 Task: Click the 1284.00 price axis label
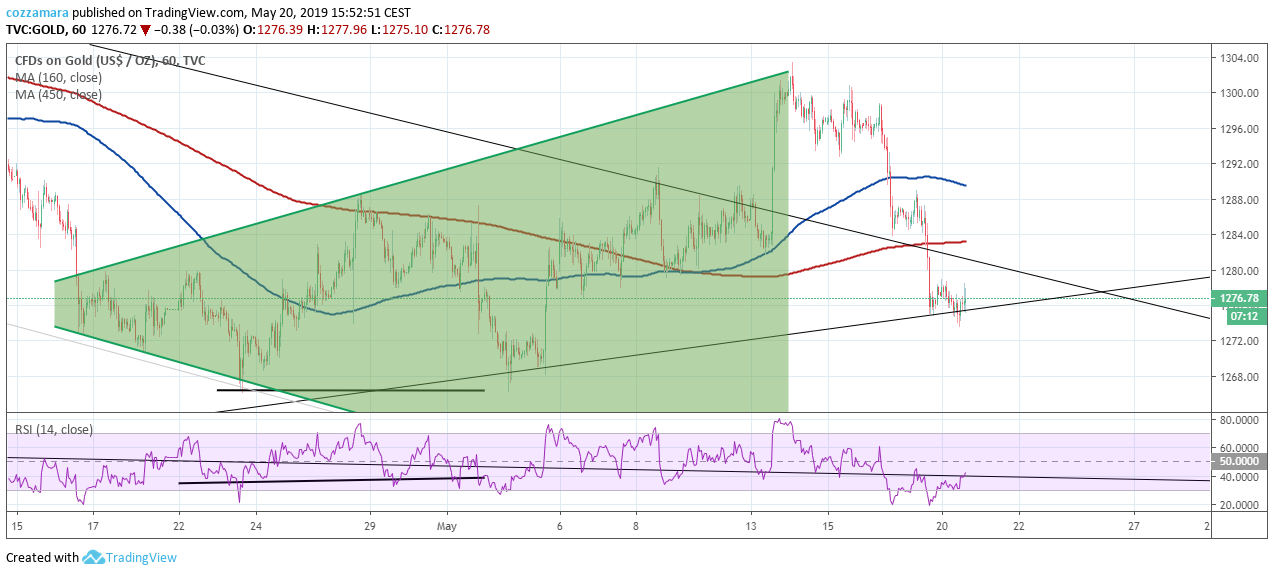pyautogui.click(x=1238, y=236)
